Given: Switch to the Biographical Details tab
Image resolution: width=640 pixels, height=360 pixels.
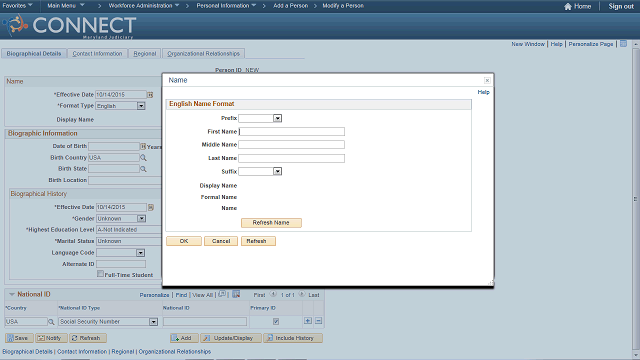Looking at the screenshot, I should pyautogui.click(x=34, y=53).
